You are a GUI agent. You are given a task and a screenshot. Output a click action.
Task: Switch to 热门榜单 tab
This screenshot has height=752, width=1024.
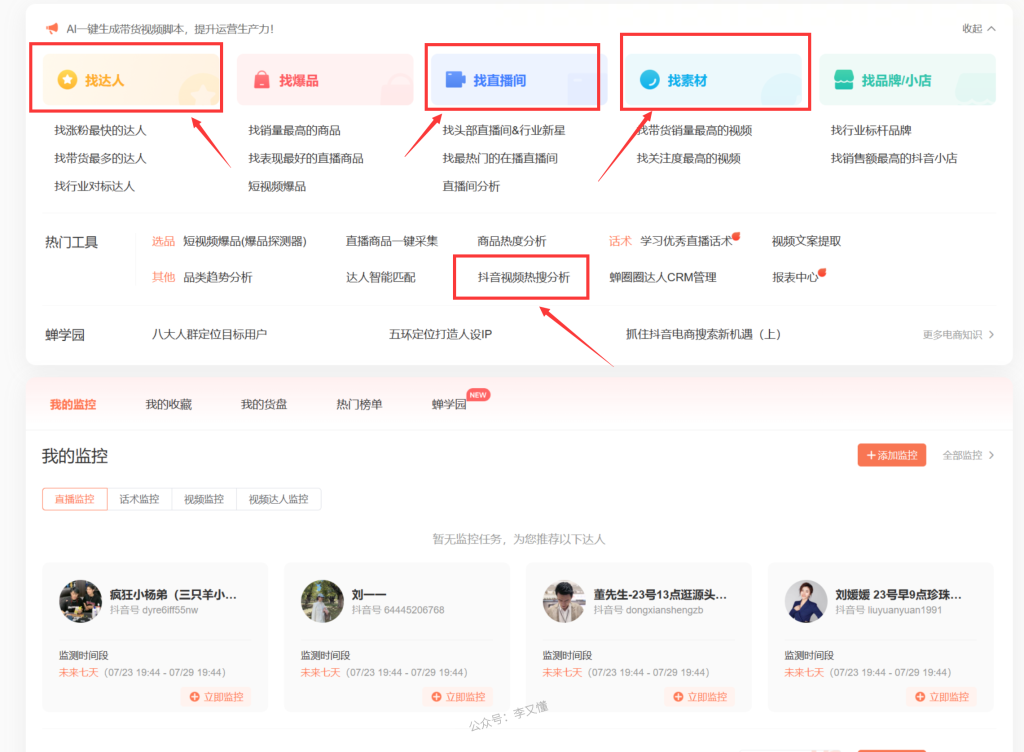[x=359, y=404]
